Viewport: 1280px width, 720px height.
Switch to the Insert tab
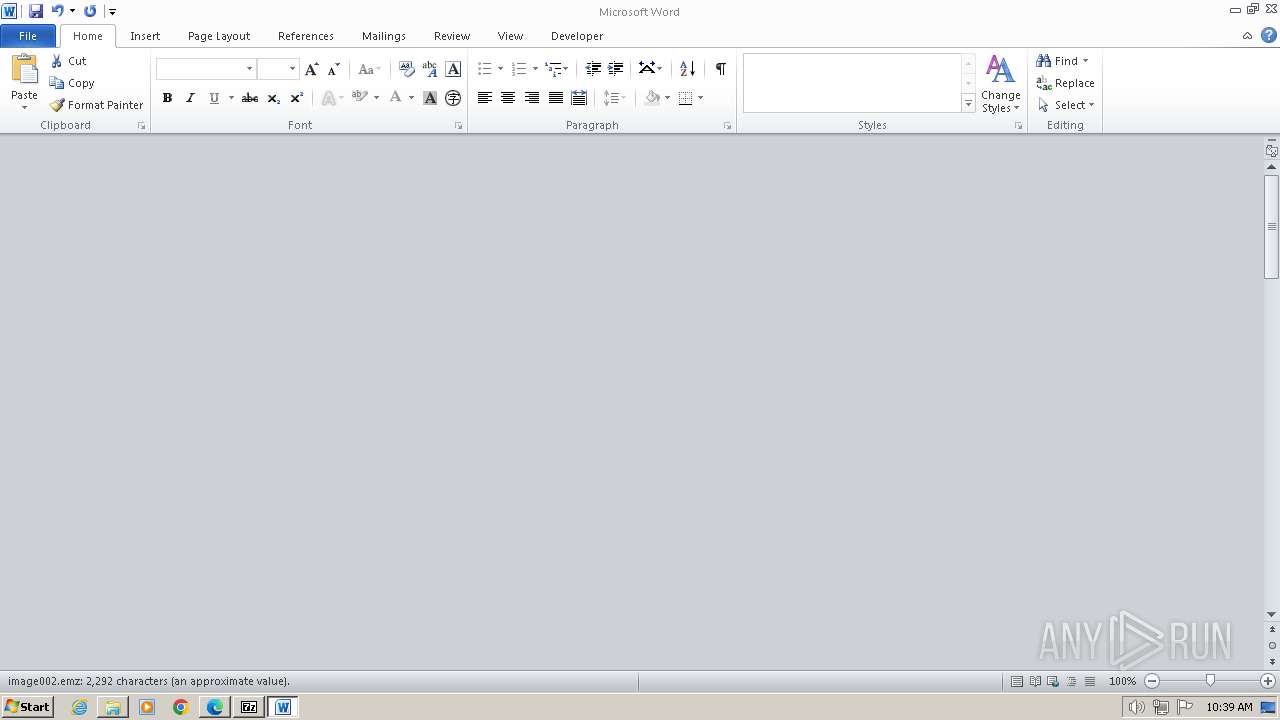[145, 36]
